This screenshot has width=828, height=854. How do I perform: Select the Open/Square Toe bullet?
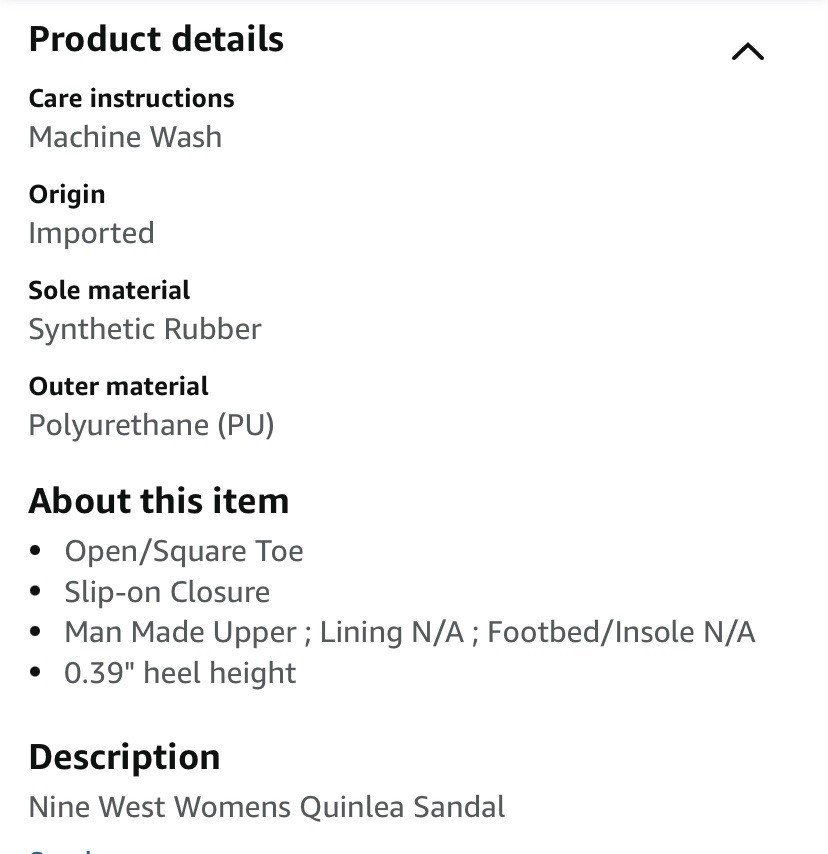point(184,551)
